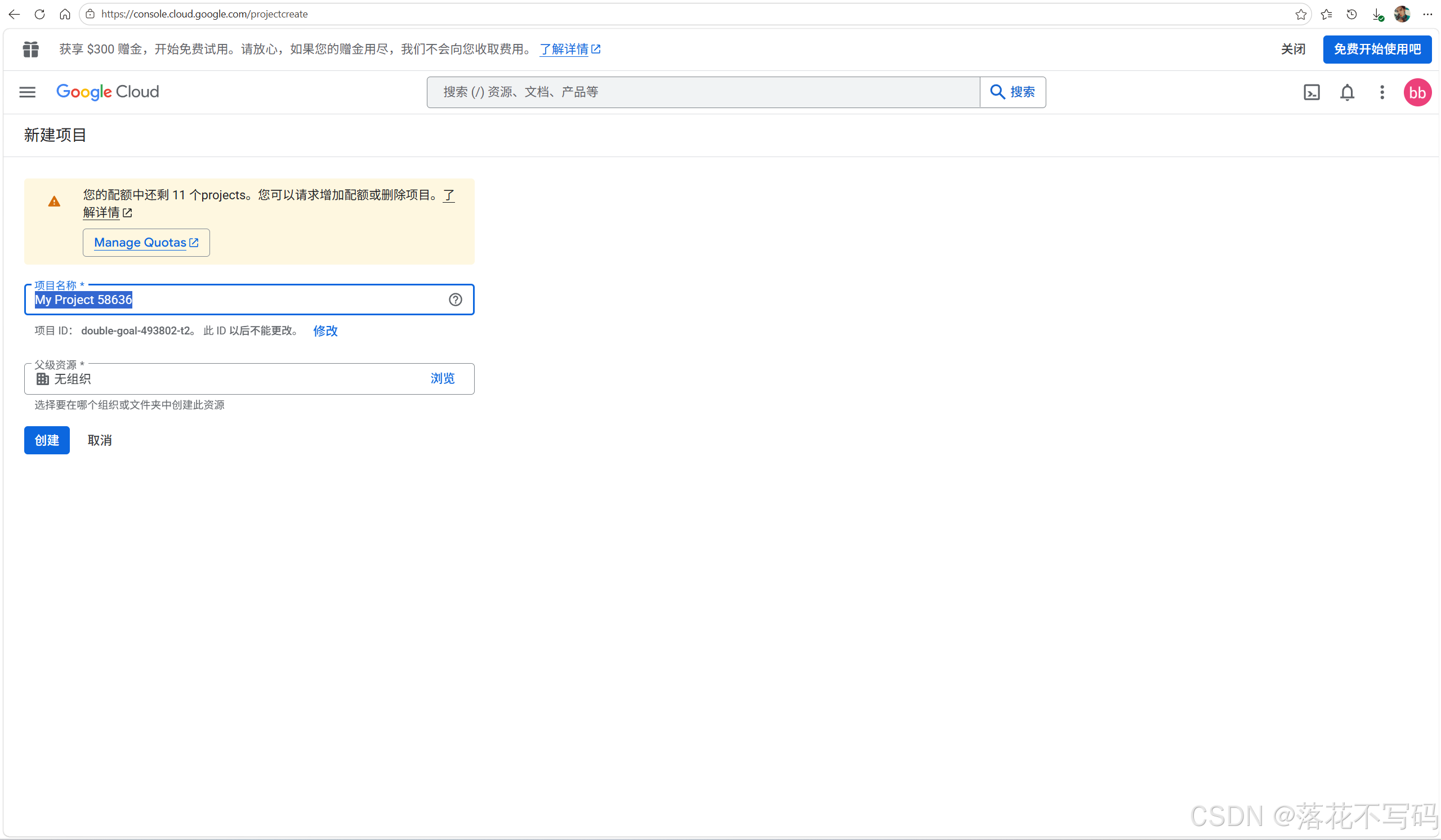Open the notifications bell
This screenshot has width=1441, height=840.
(x=1346, y=92)
